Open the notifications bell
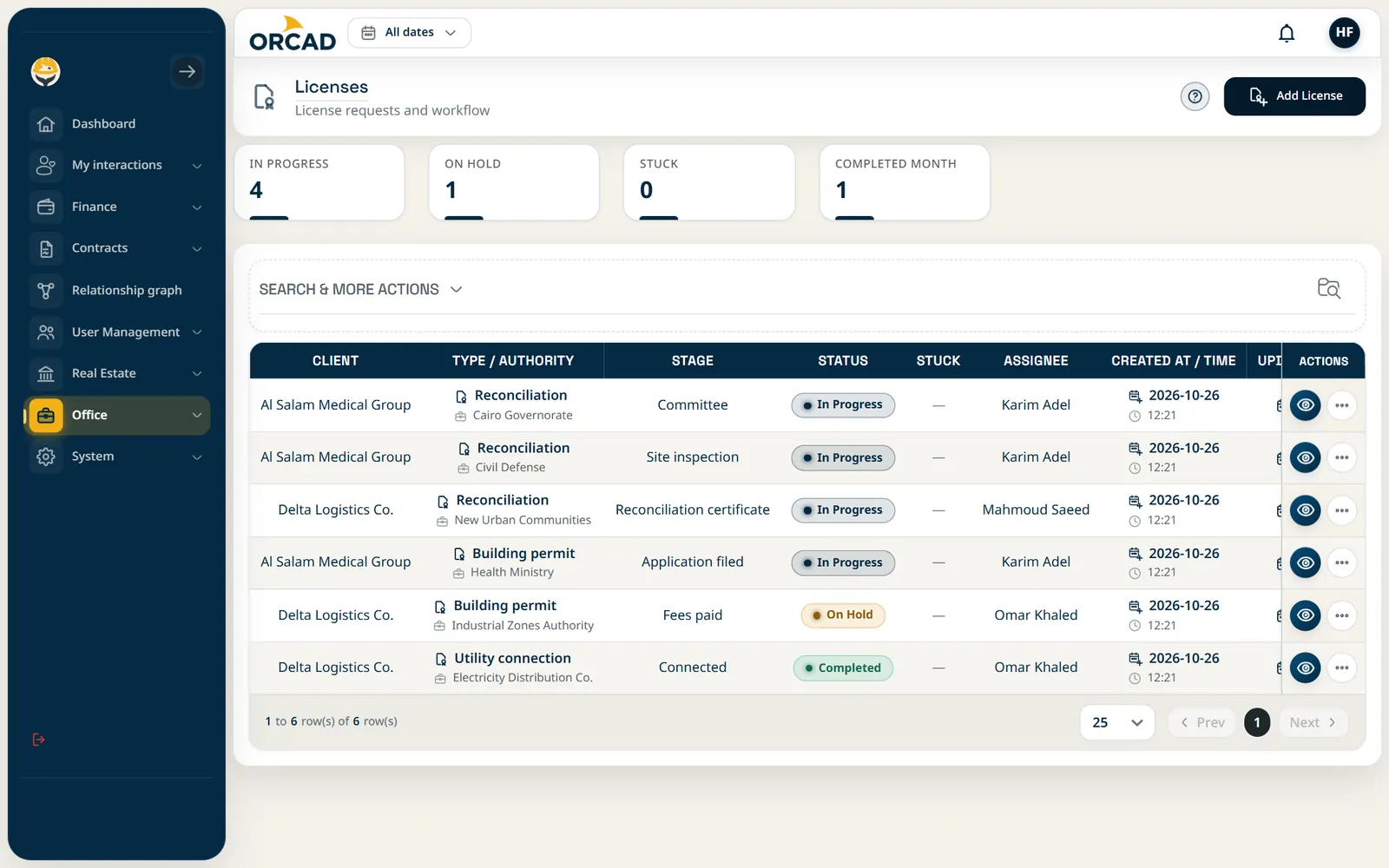Viewport: 1389px width, 868px height. pyautogui.click(x=1287, y=33)
